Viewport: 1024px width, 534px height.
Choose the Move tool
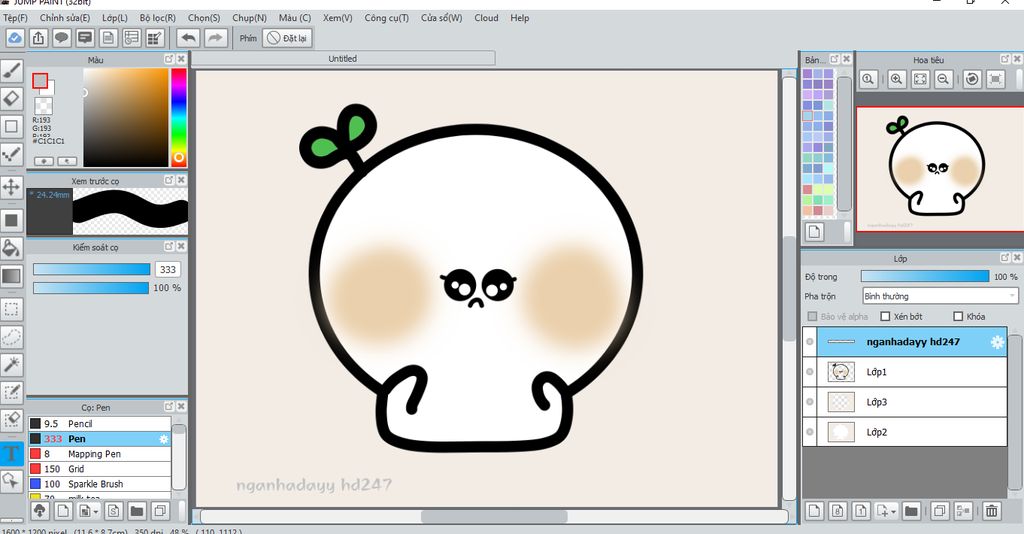(x=11, y=187)
